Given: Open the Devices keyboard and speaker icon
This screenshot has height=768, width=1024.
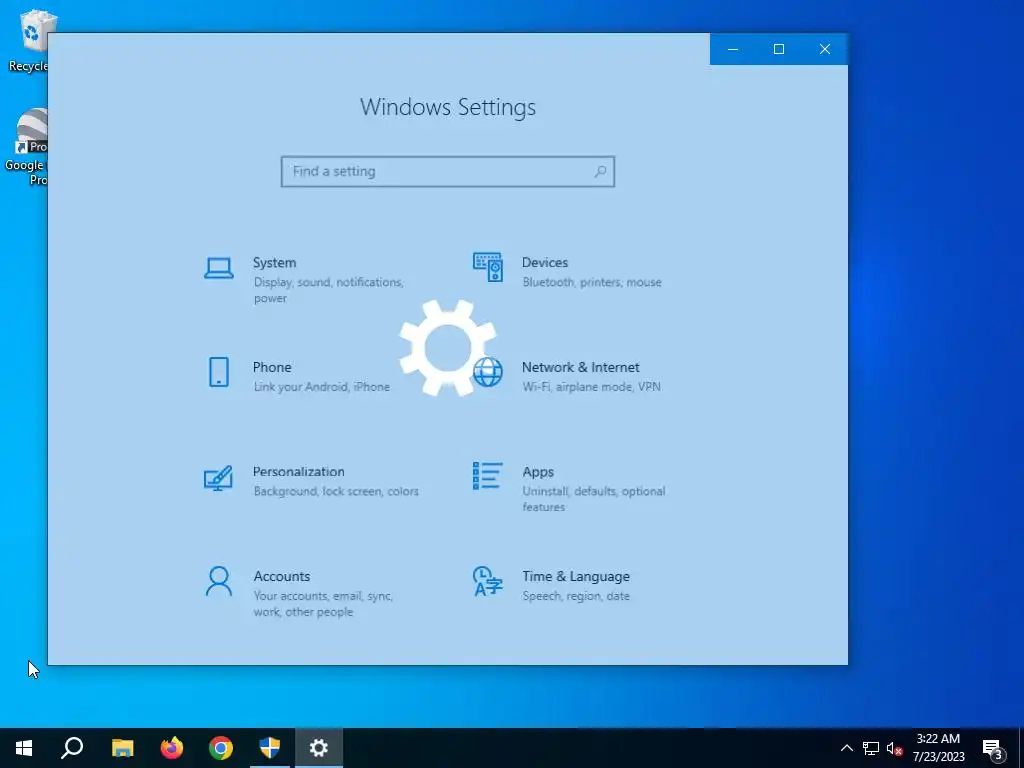Looking at the screenshot, I should (488, 267).
